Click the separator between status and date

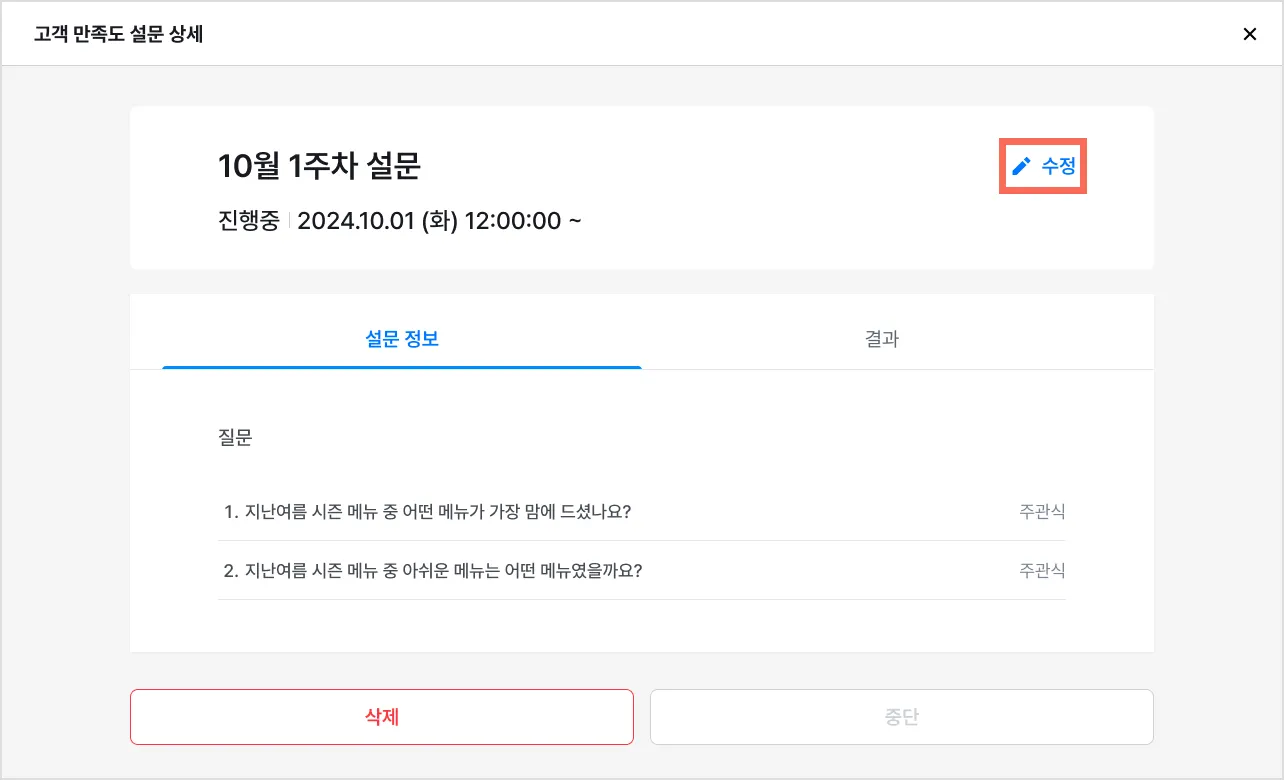(289, 221)
